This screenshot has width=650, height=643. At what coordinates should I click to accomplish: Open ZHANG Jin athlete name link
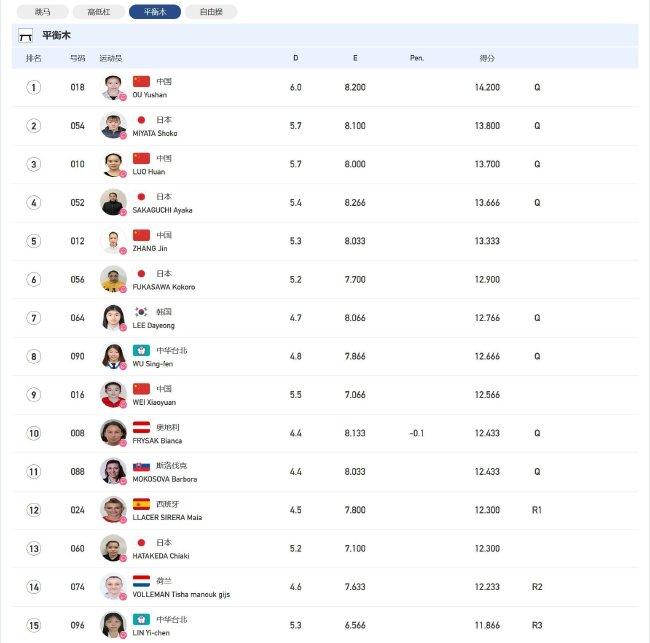click(150, 248)
